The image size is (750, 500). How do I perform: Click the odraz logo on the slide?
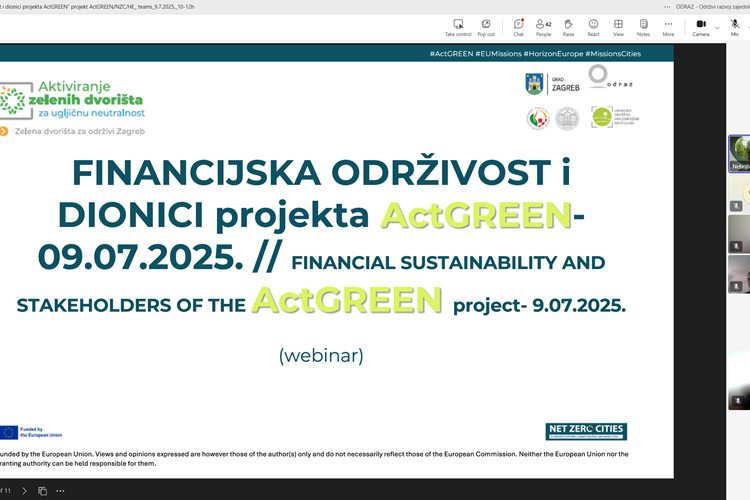pyautogui.click(x=610, y=78)
